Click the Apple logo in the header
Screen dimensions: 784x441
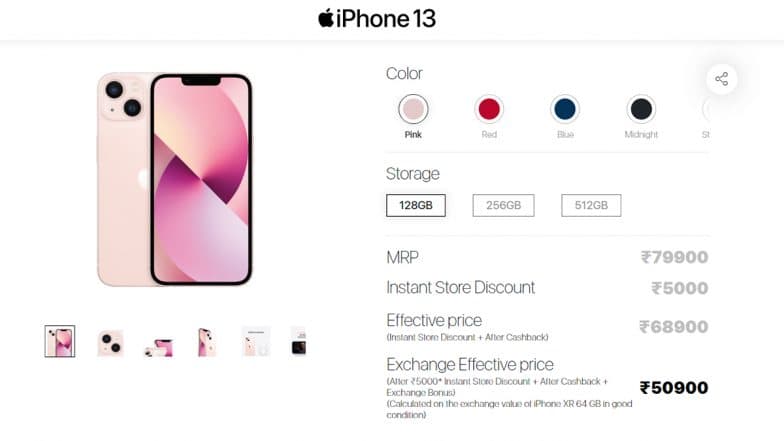[x=326, y=18]
